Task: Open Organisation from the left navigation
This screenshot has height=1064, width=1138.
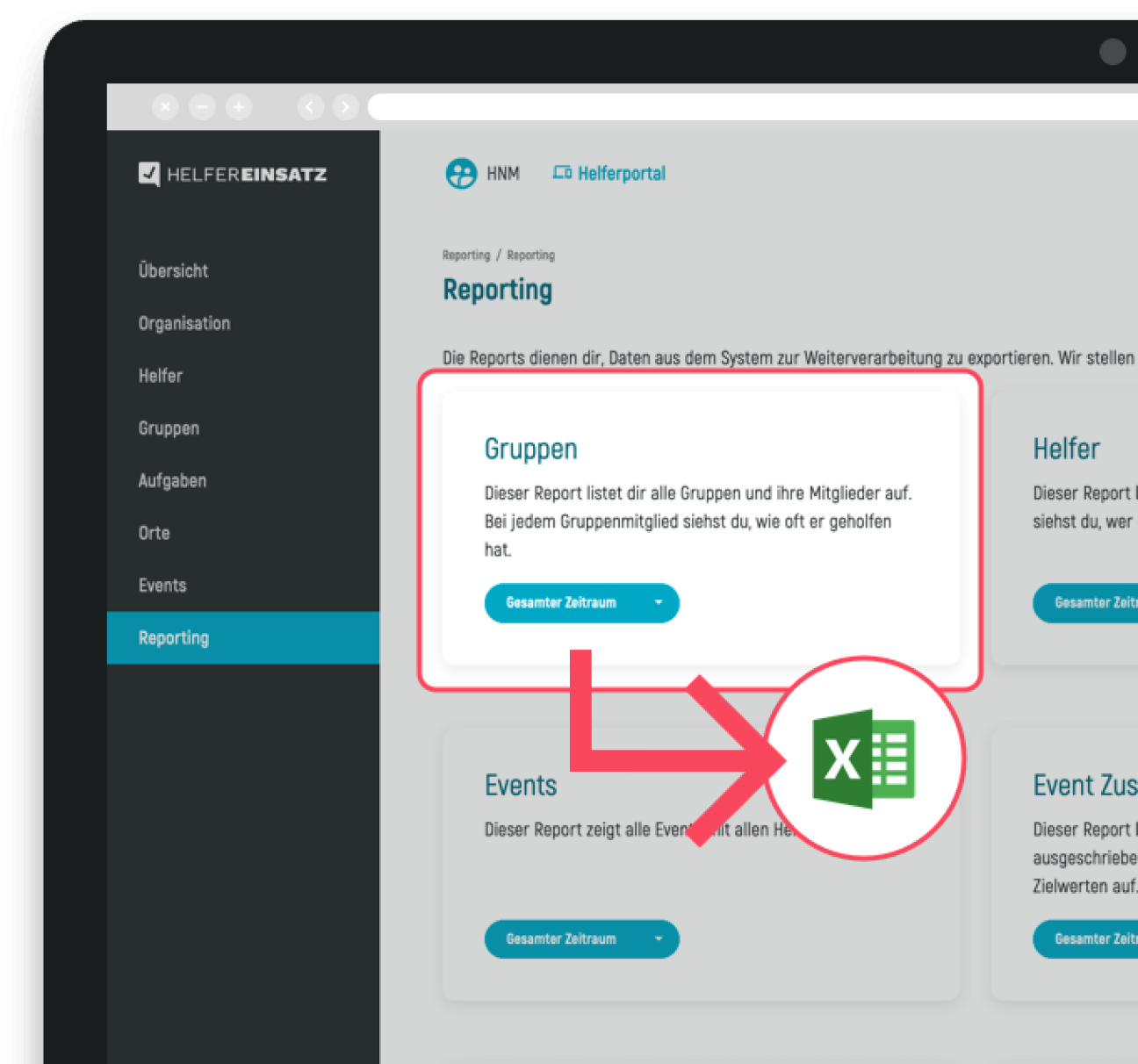Action: click(184, 323)
